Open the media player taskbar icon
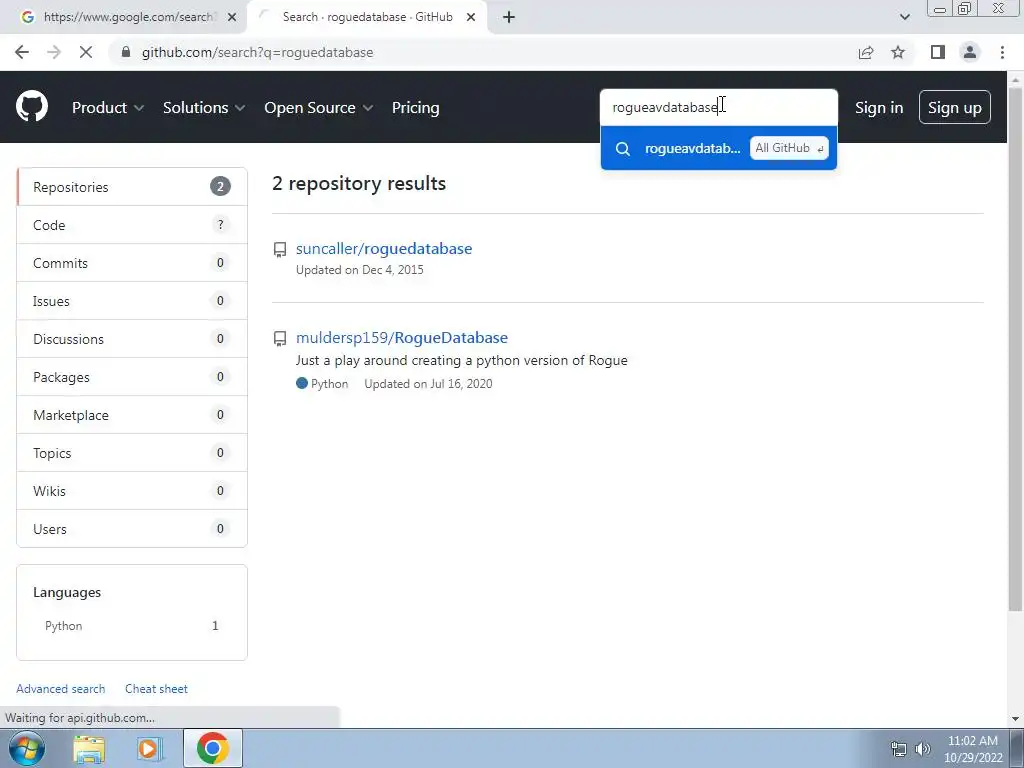Screen dimensions: 1024x768 [149, 748]
